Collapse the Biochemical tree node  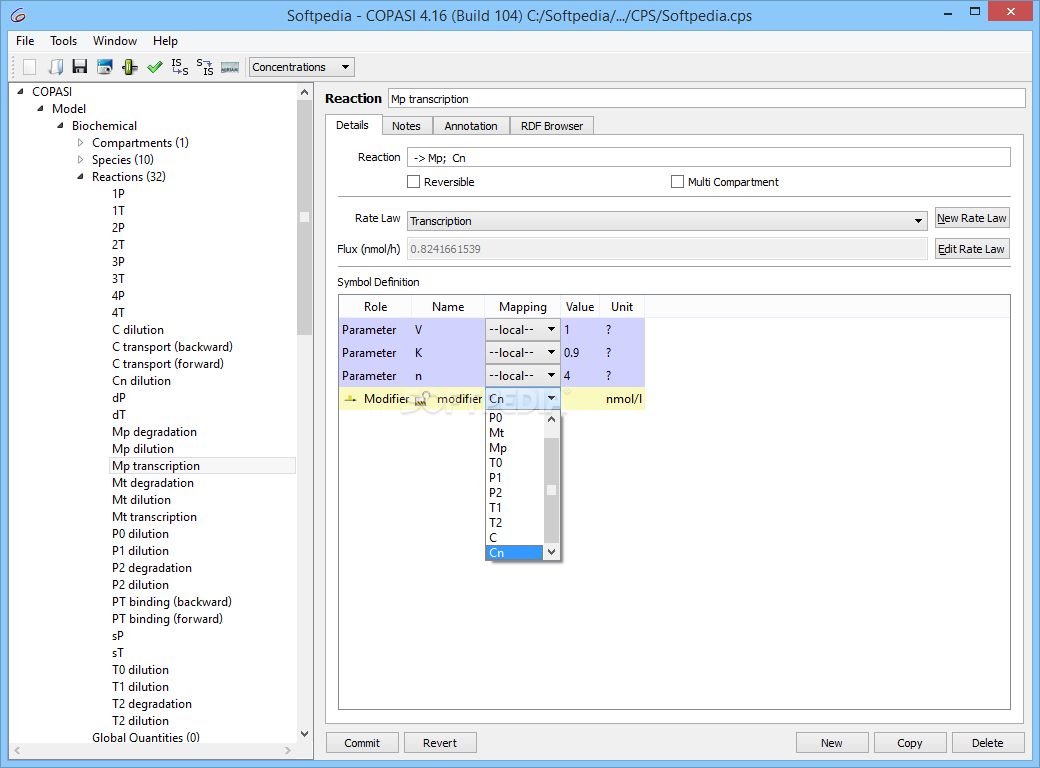(x=60, y=125)
